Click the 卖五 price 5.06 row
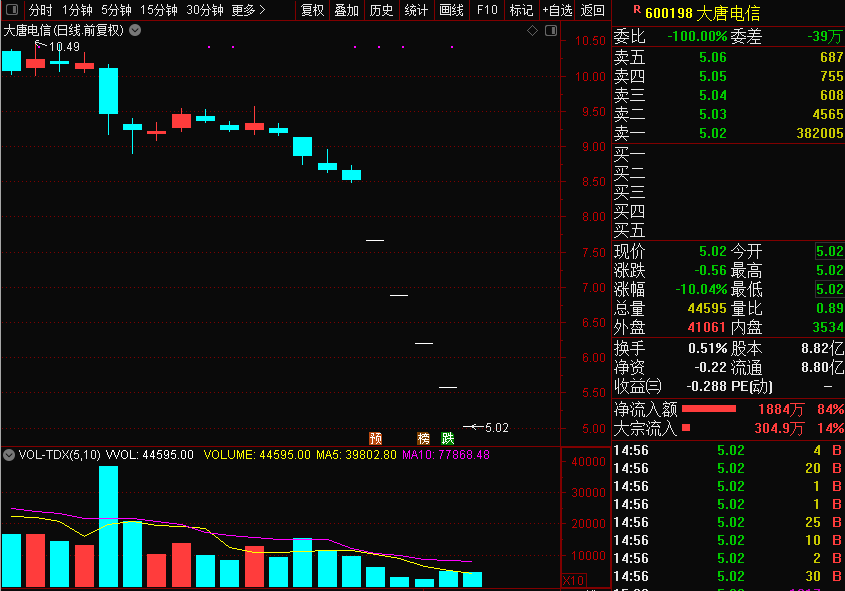Viewport: 845px width, 591px height. pyautogui.click(x=729, y=57)
